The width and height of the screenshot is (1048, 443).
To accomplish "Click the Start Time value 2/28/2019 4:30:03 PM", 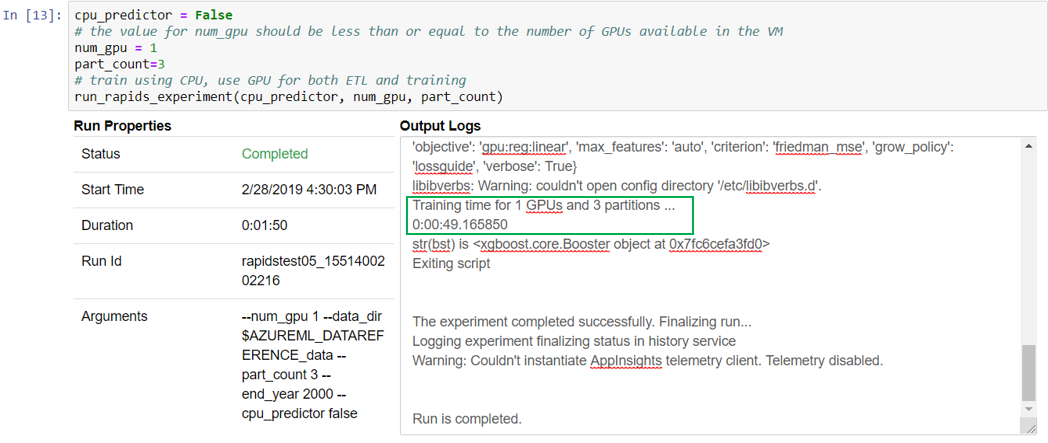I will point(309,190).
